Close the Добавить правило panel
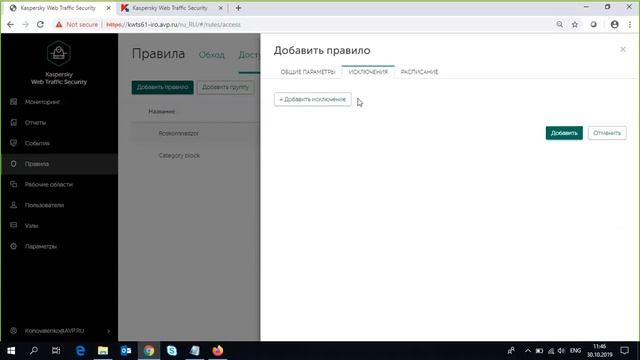 click(x=622, y=49)
